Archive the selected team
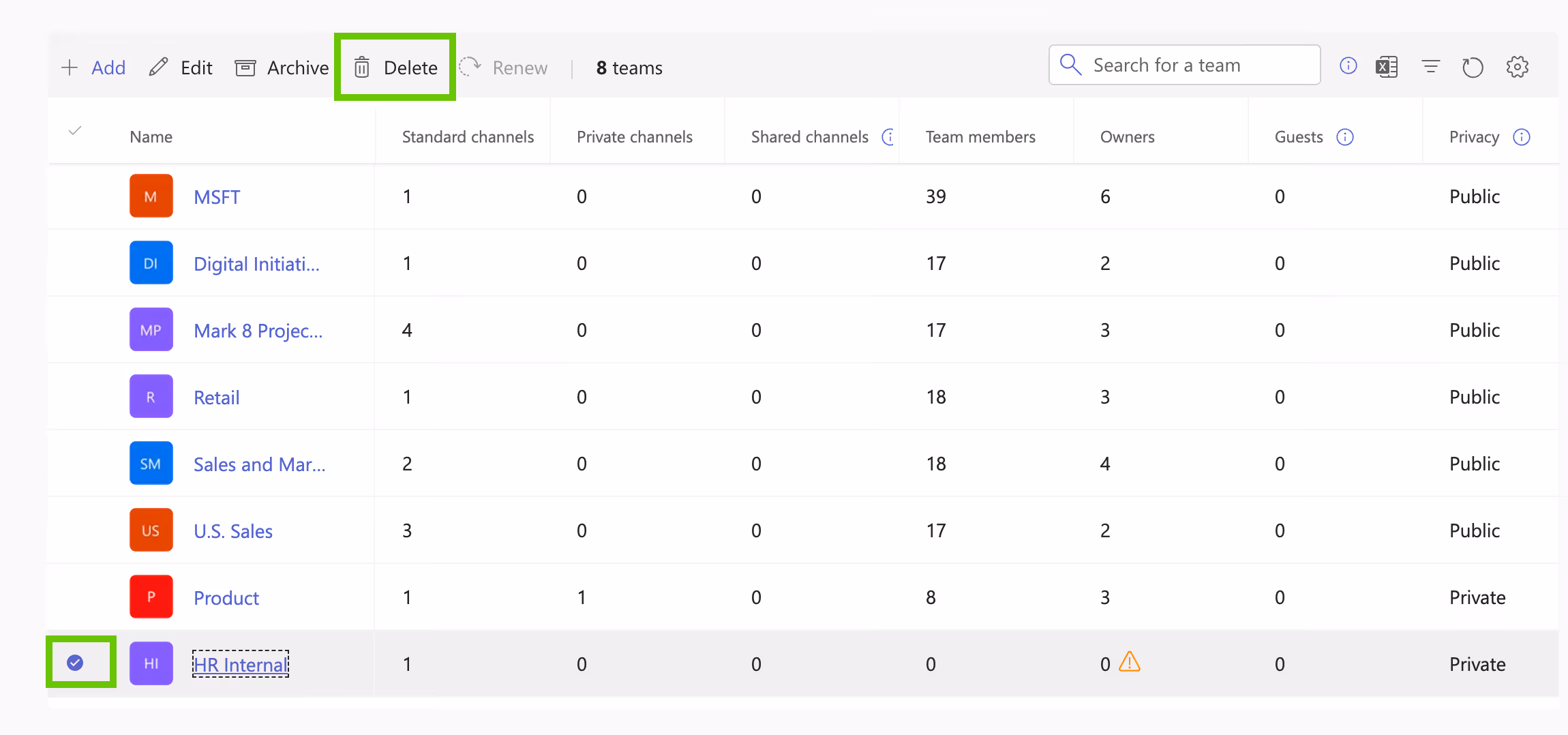This screenshot has height=735, width=1568. pyautogui.click(x=282, y=67)
